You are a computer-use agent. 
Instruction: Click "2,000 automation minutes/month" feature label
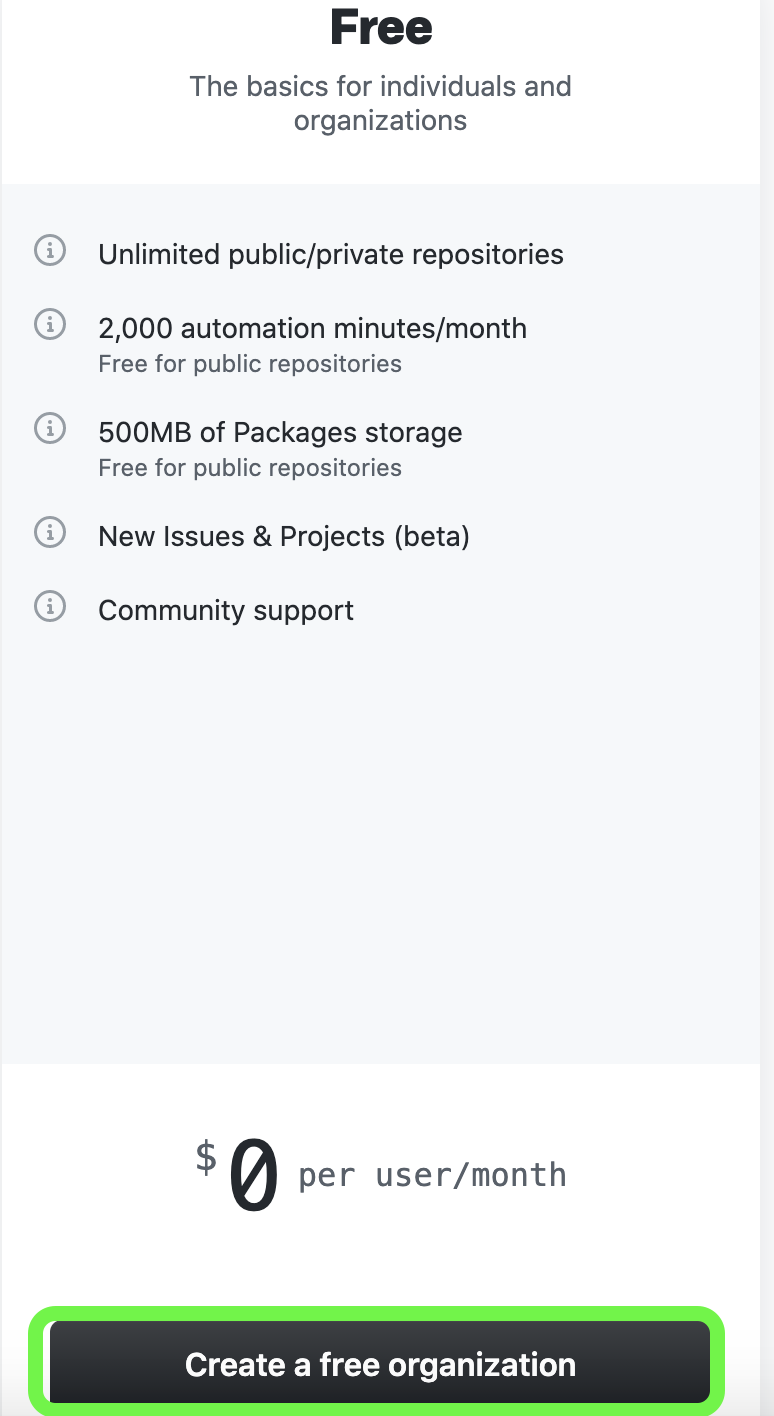(312, 328)
